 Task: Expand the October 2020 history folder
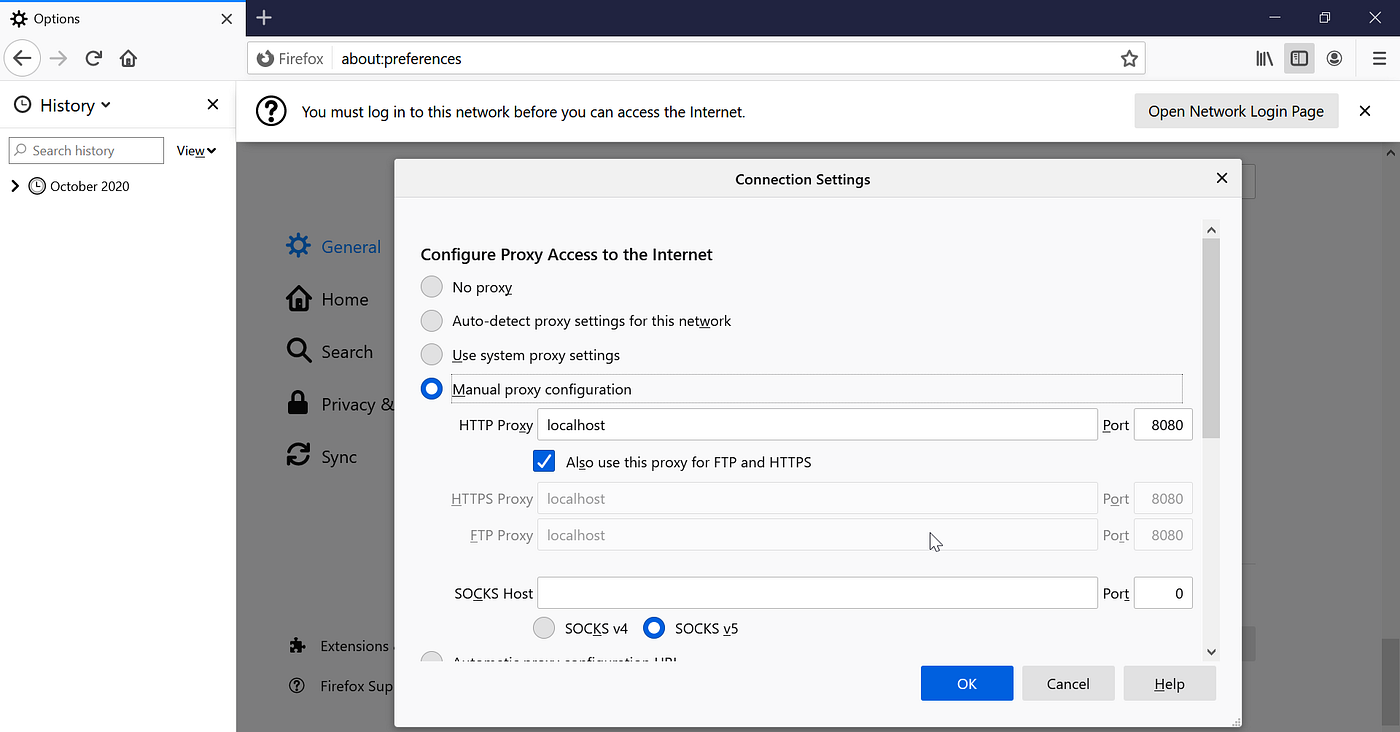14,186
